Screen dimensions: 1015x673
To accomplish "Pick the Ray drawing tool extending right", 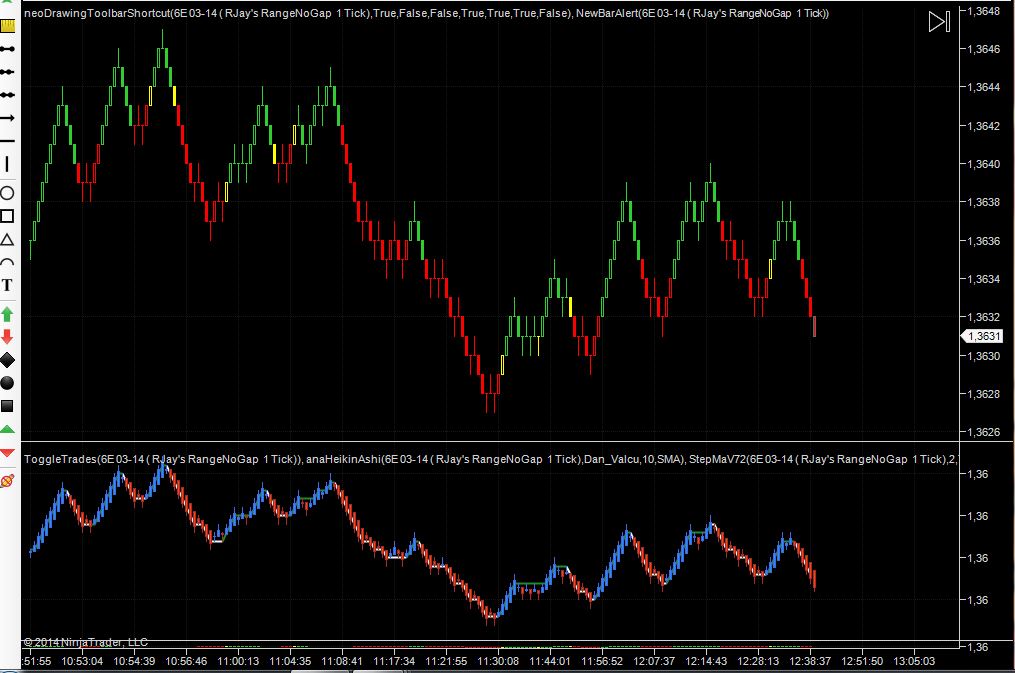I will [x=7, y=72].
